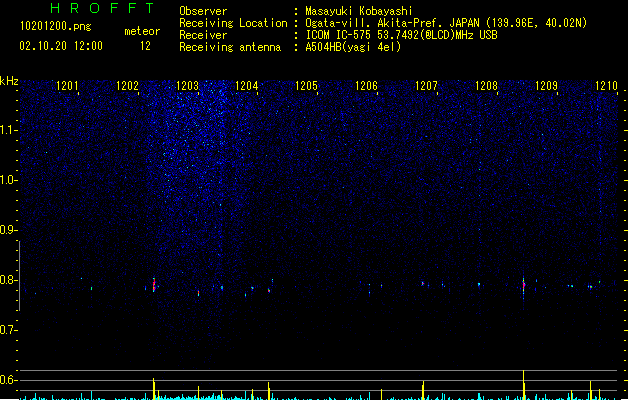Click the strong meteor echo before 1209

point(523,285)
